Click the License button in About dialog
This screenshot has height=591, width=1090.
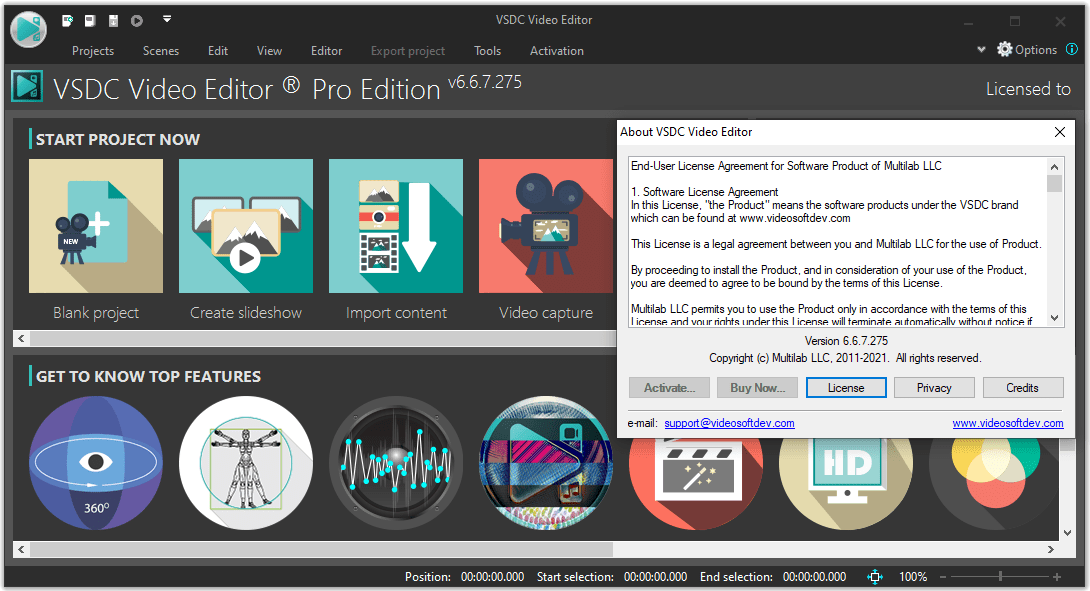pyautogui.click(x=846, y=388)
